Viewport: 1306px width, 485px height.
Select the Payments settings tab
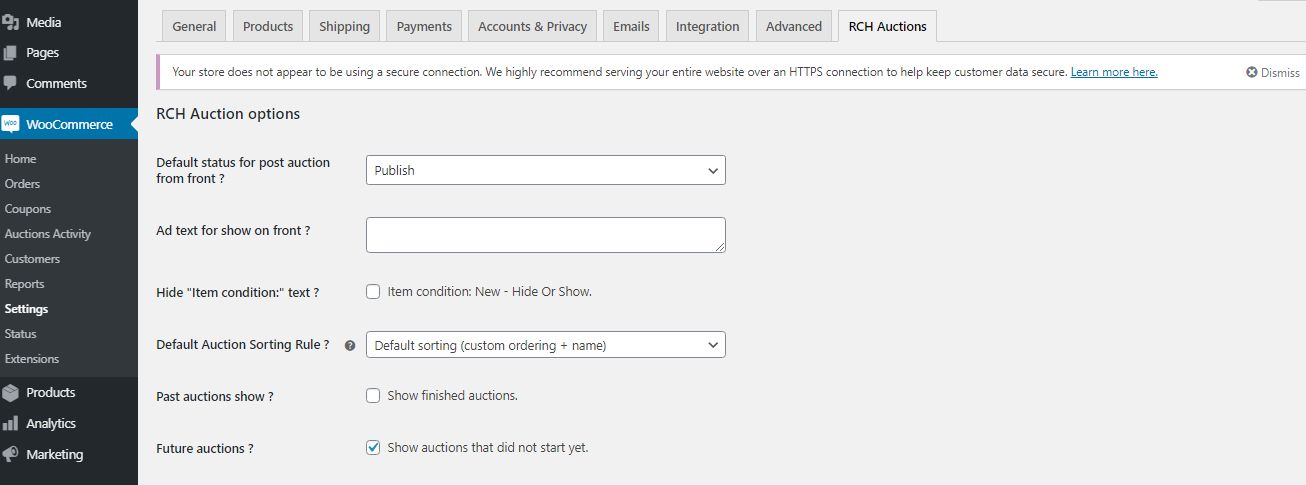(x=424, y=27)
